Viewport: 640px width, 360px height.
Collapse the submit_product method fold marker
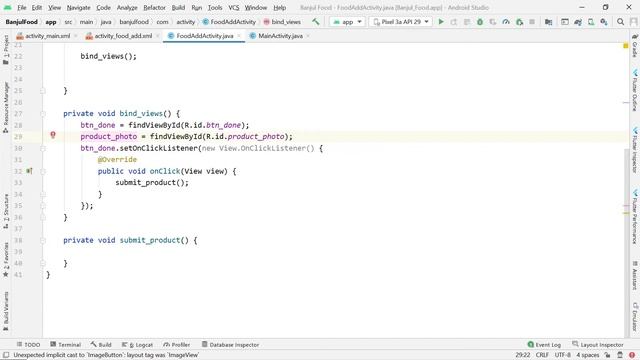(43, 240)
